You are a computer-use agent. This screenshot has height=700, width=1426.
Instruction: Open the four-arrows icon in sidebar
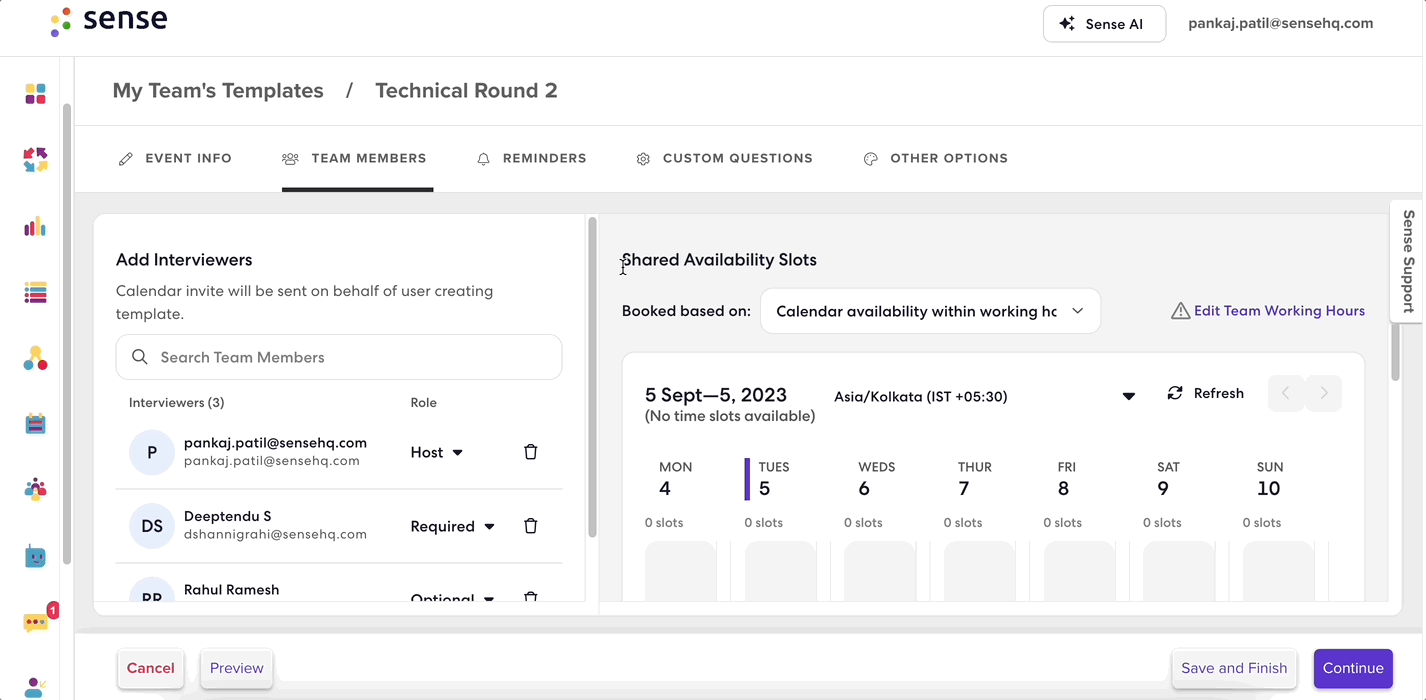click(x=35, y=159)
